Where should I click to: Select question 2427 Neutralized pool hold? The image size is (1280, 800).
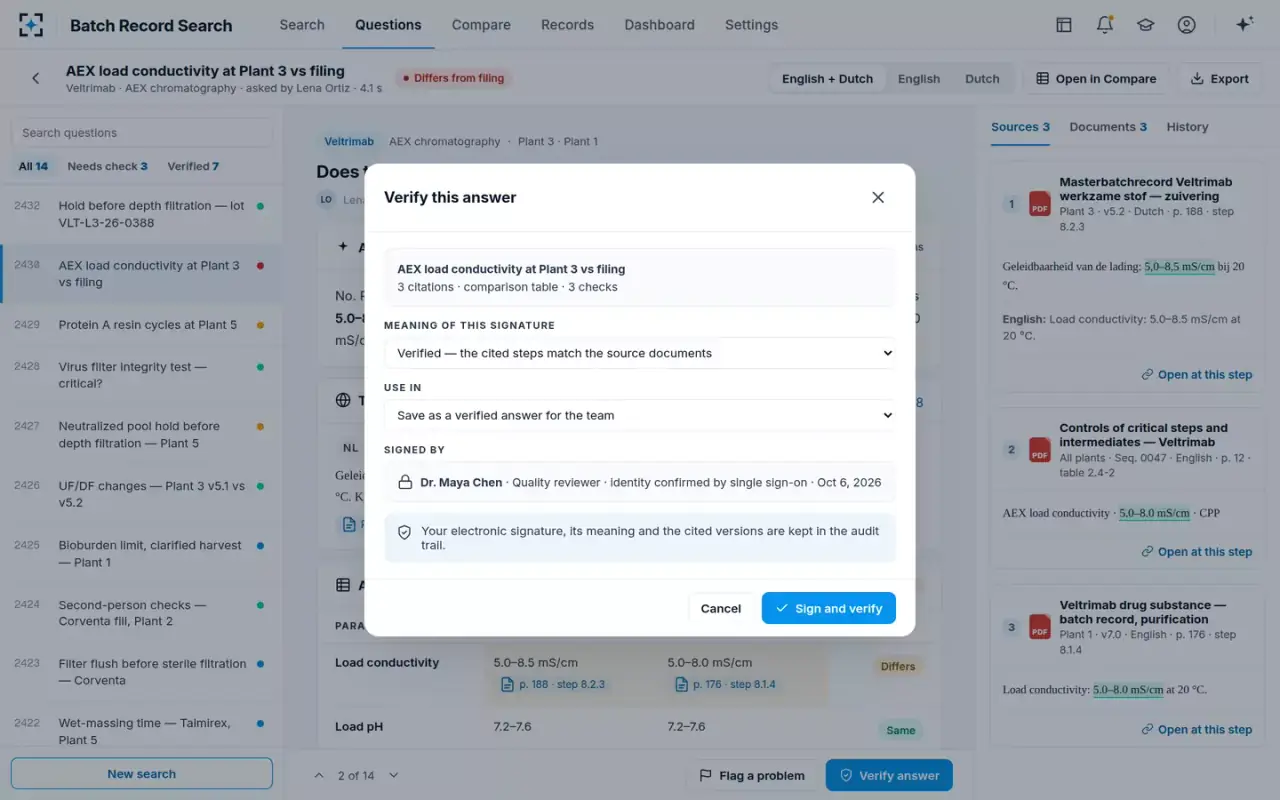[141, 434]
